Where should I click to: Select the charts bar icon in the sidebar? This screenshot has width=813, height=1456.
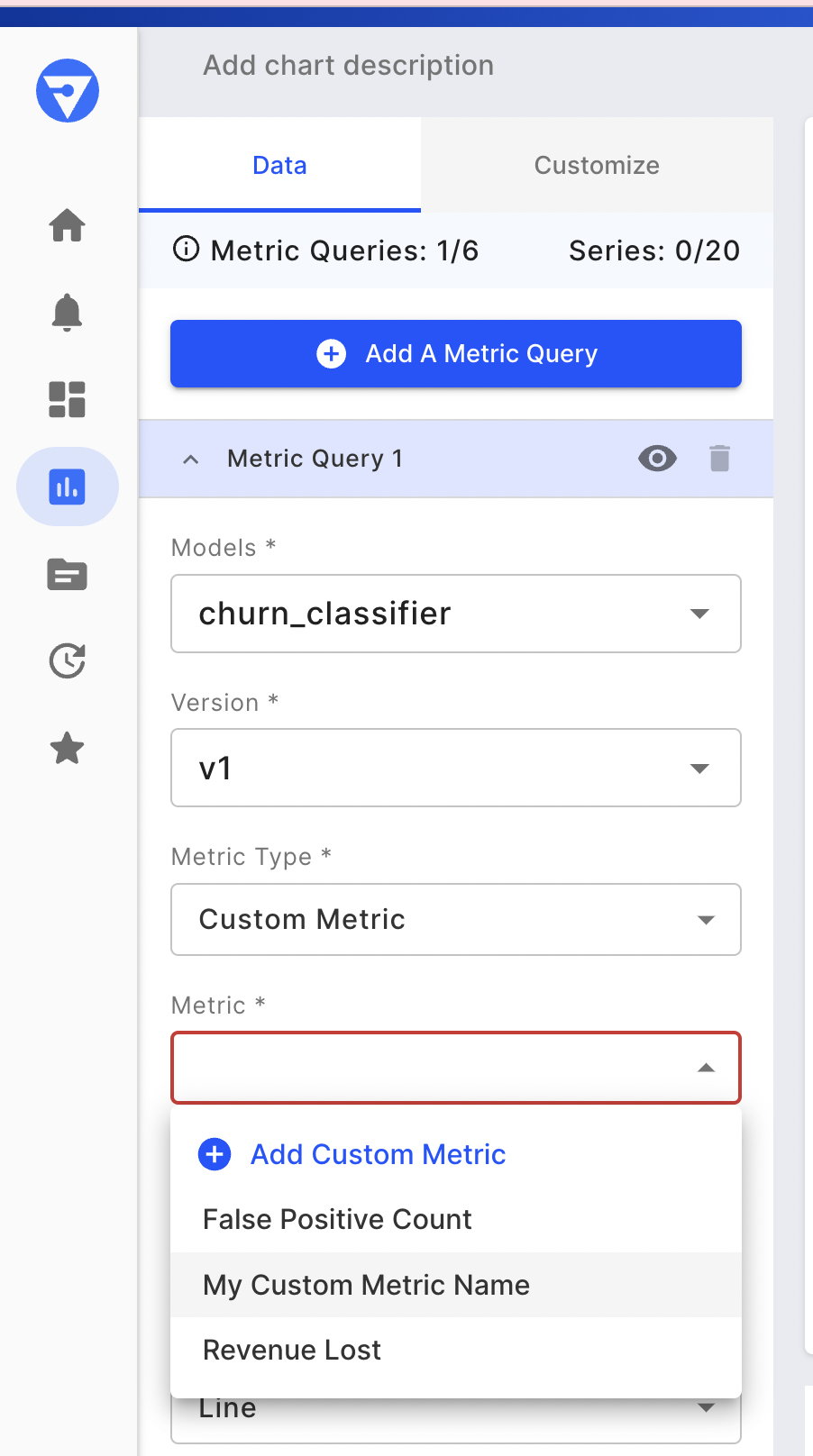pyautogui.click(x=68, y=487)
